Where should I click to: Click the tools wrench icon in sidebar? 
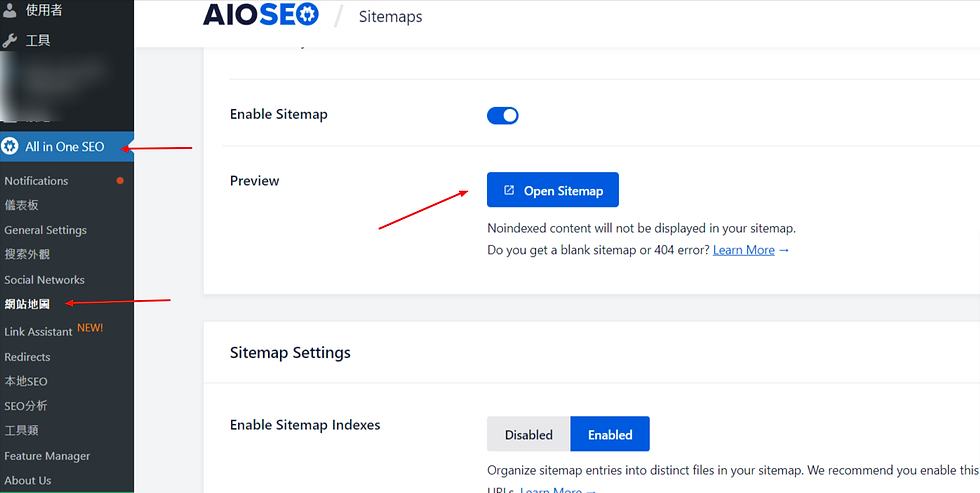click(9, 41)
